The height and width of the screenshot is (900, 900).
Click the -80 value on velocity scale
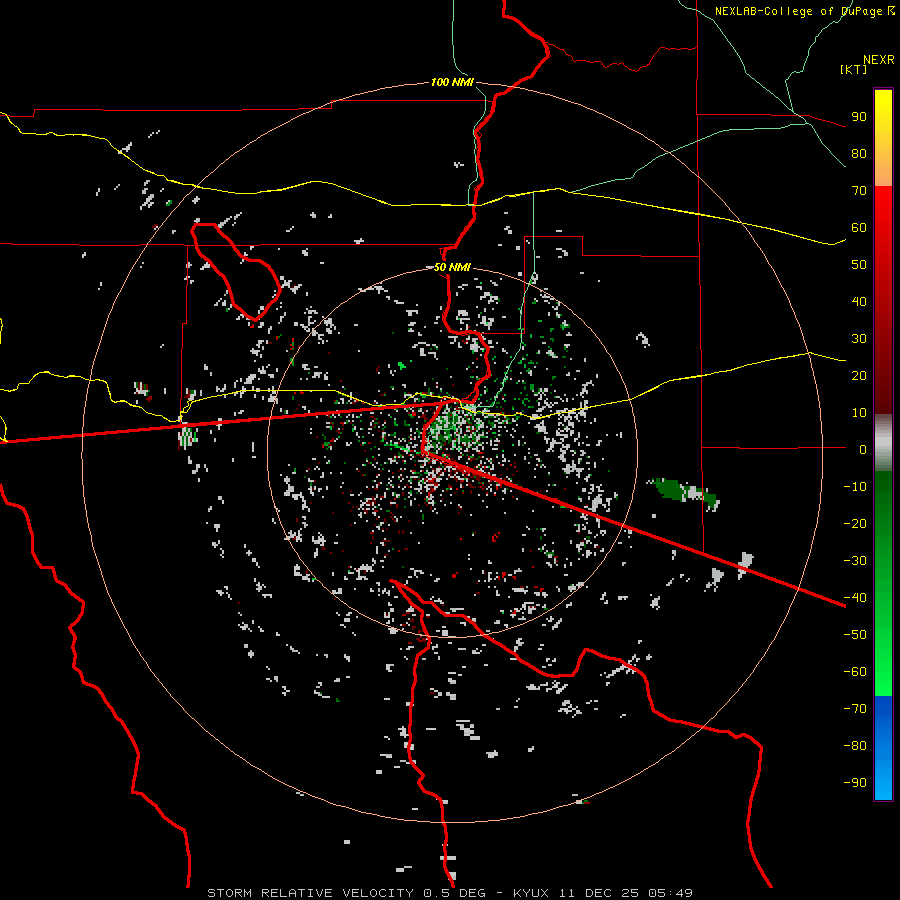click(x=855, y=746)
